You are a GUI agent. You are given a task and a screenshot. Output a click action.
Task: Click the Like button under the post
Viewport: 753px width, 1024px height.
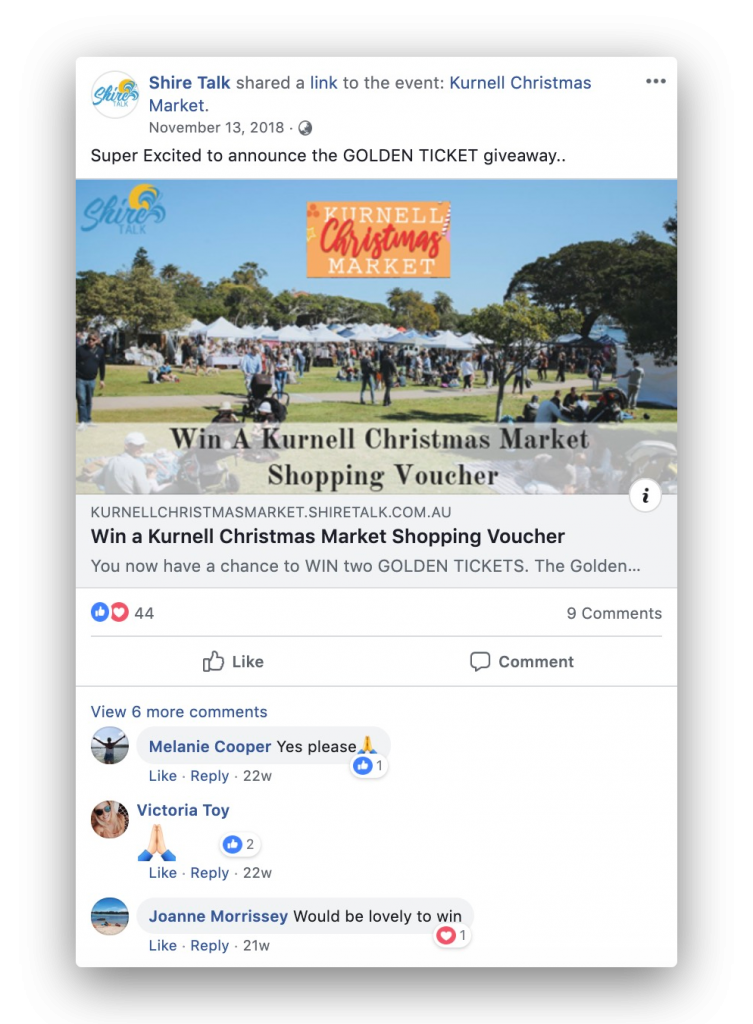point(233,662)
